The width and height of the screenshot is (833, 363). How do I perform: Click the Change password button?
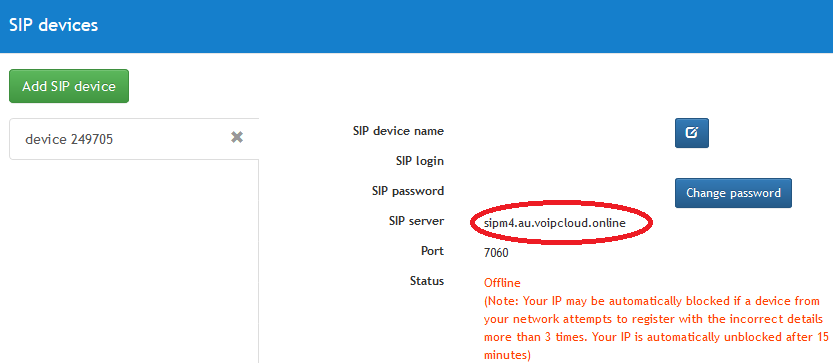733,193
